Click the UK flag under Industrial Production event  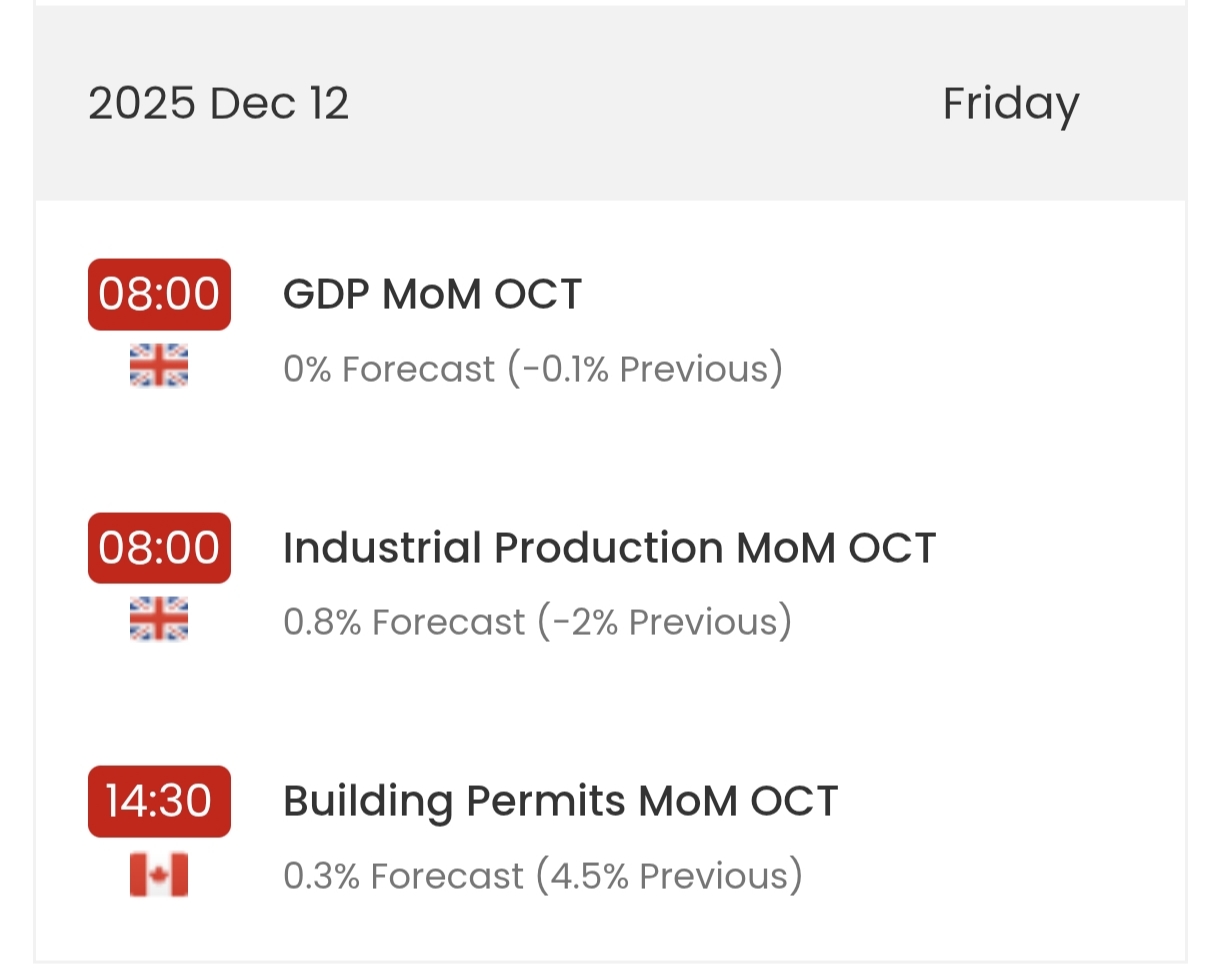pos(159,618)
